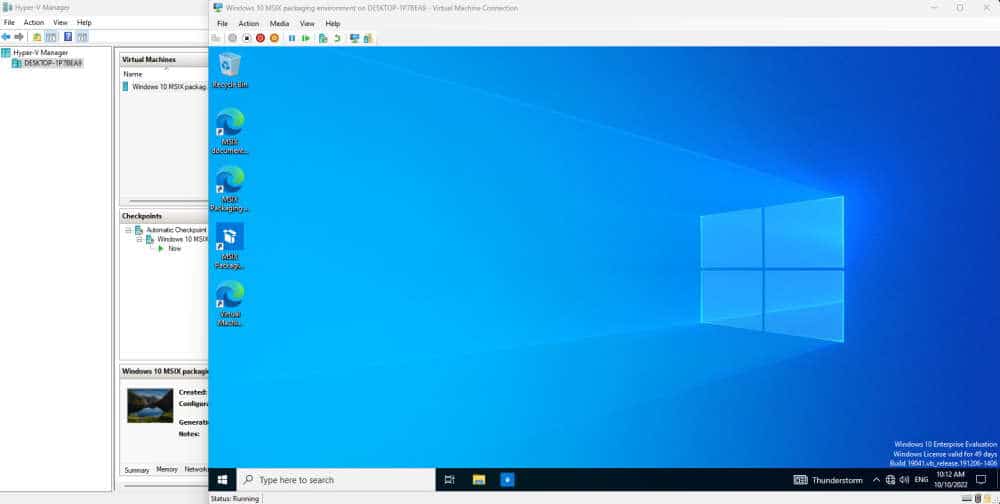Image resolution: width=1000 pixels, height=504 pixels.
Task: Click the Enhanced Session monitor toolbar icon
Action: [355, 38]
